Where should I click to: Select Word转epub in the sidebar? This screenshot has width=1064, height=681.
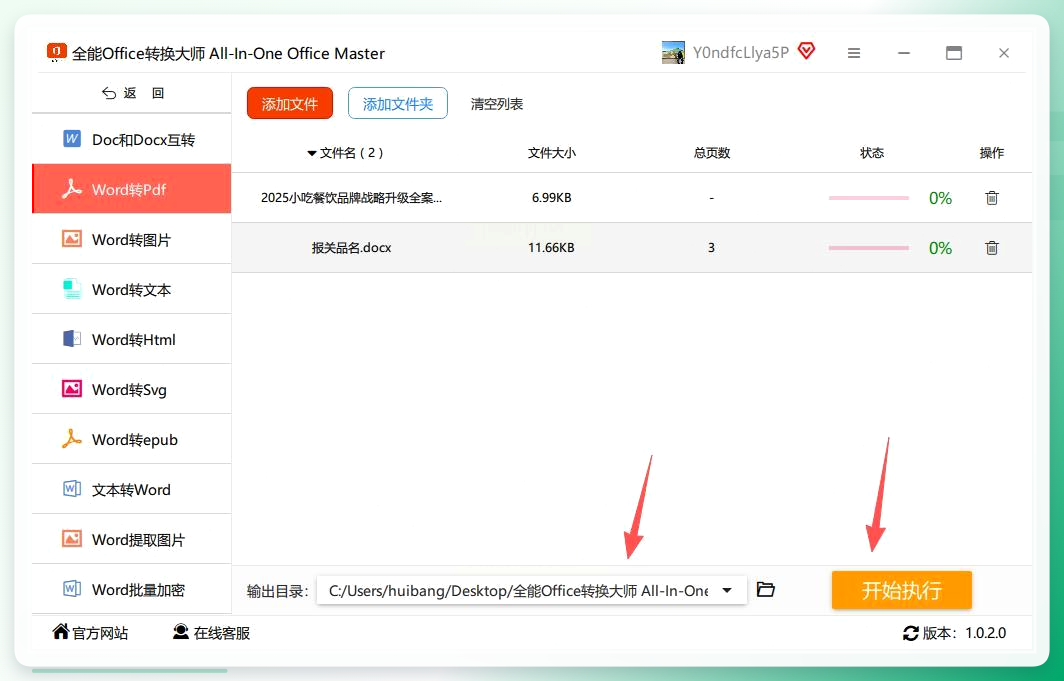(x=132, y=439)
